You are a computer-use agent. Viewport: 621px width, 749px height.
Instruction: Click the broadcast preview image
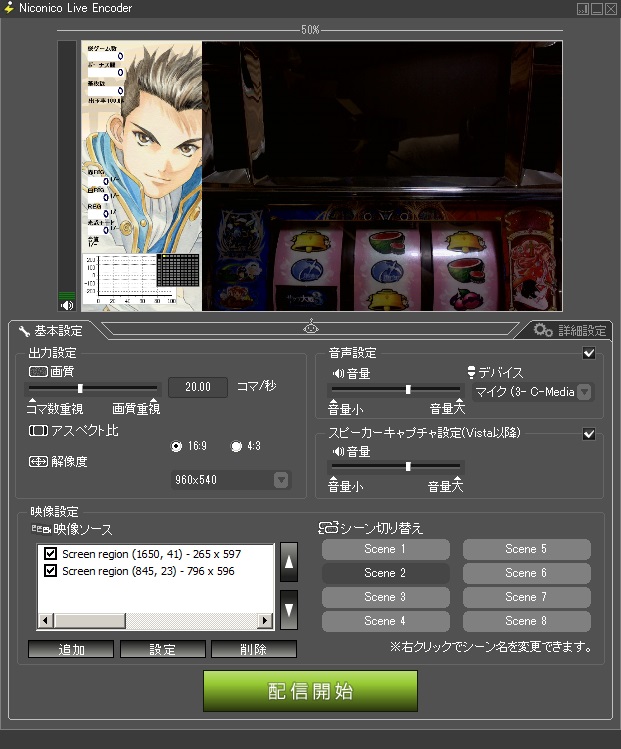(321, 176)
